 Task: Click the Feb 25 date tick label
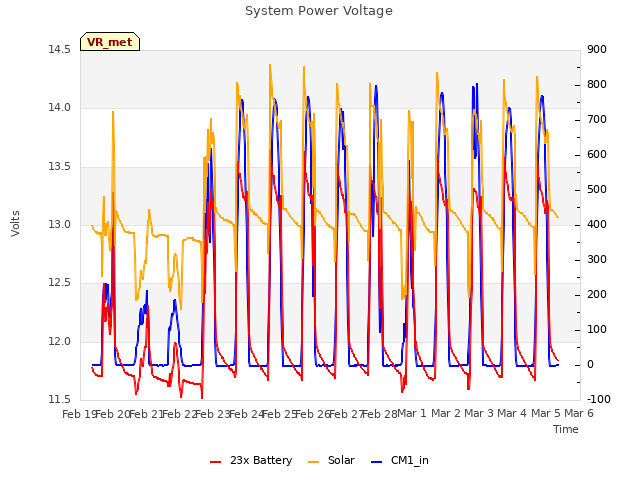click(x=279, y=414)
